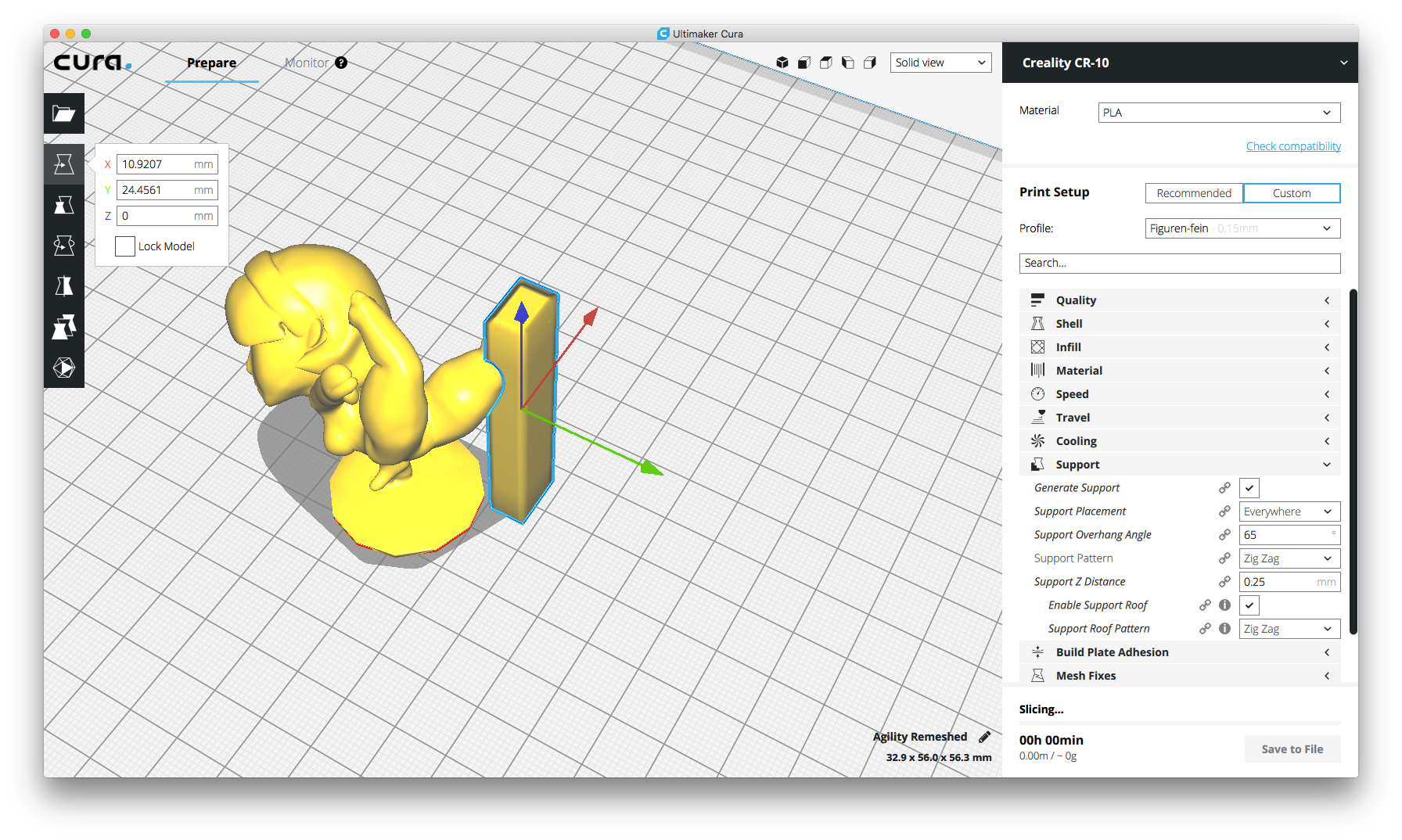
Task: Open Per Model Settings tool
Action: [x=64, y=327]
